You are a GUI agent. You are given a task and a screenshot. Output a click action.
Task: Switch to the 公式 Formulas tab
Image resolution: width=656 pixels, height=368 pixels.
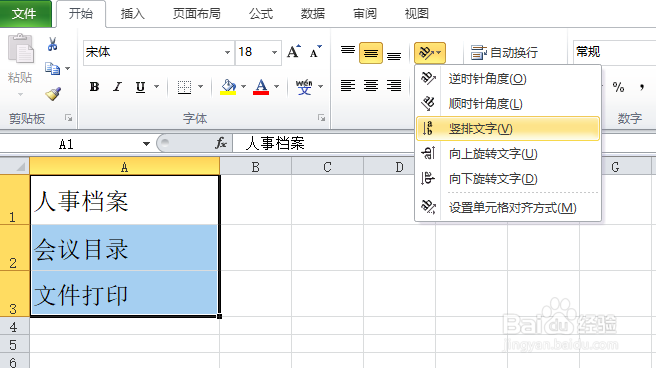tap(261, 14)
